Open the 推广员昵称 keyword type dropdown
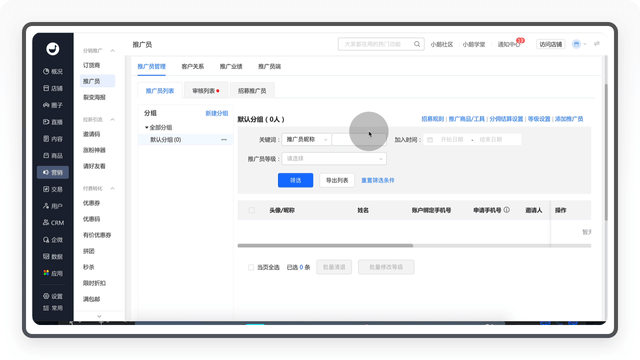This screenshot has width=640, height=360. point(306,140)
